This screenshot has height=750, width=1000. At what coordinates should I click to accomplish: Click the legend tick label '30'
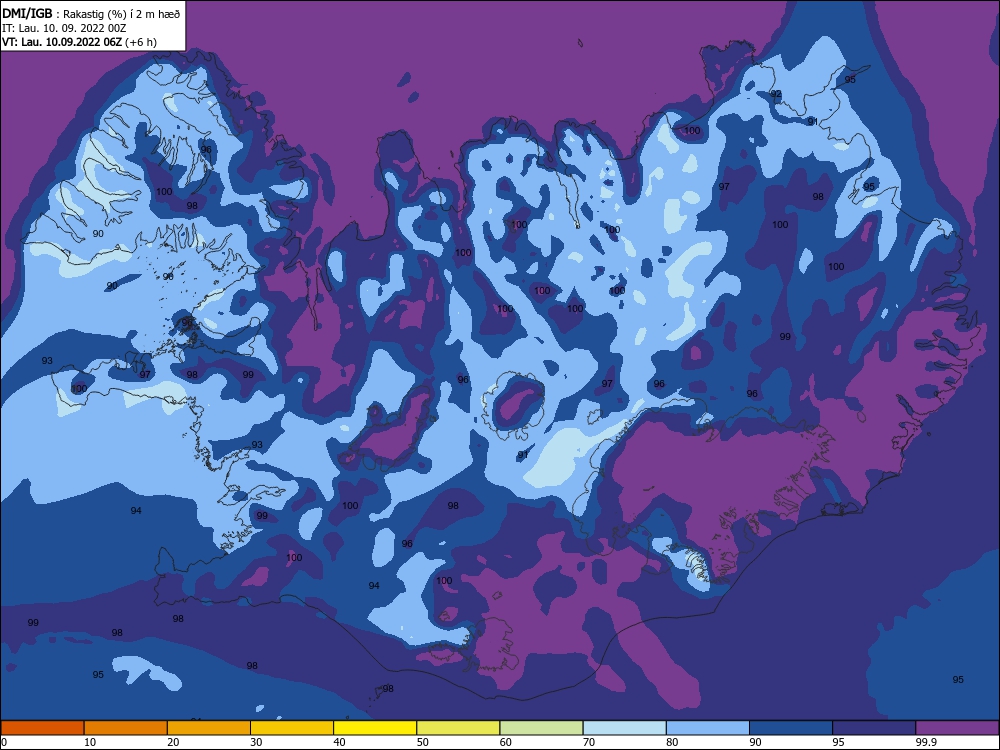pyautogui.click(x=256, y=742)
